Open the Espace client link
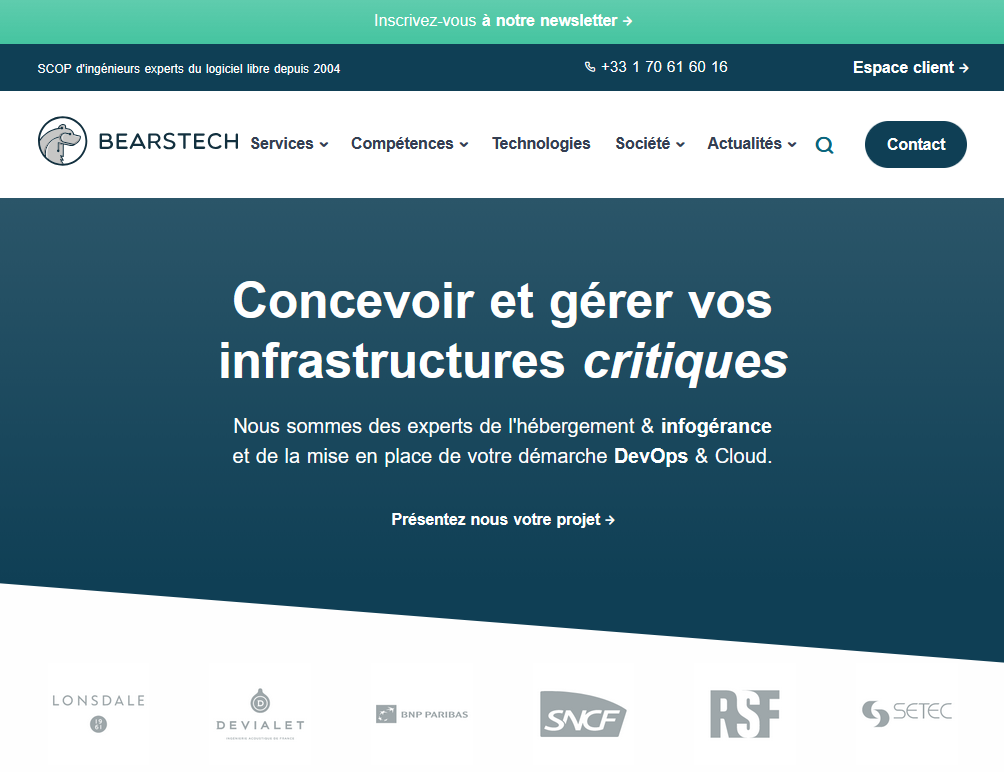Image resolution: width=1004 pixels, height=772 pixels. pos(910,68)
